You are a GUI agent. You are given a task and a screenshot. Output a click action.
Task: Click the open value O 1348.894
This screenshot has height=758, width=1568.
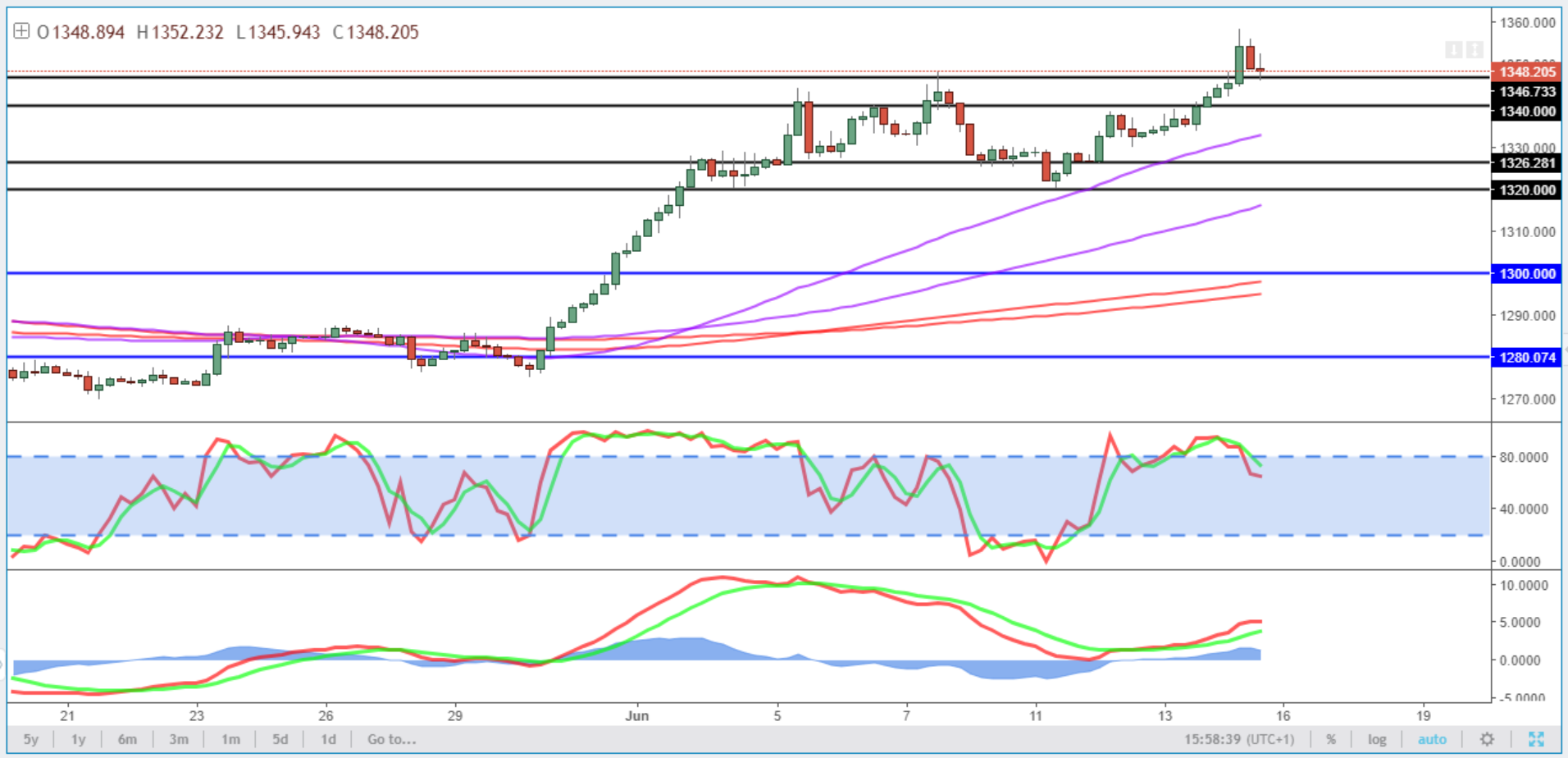pyautogui.click(x=80, y=32)
